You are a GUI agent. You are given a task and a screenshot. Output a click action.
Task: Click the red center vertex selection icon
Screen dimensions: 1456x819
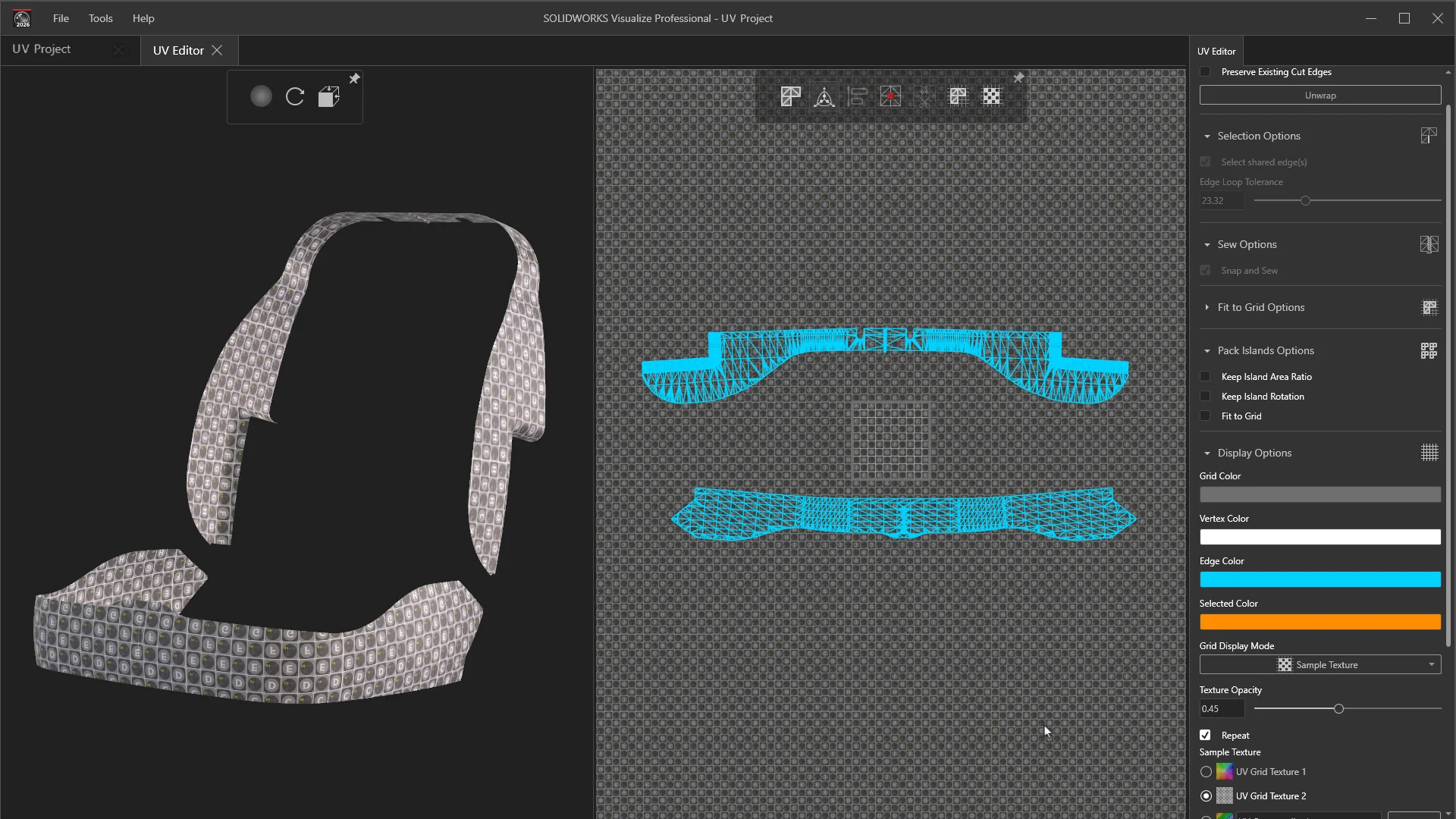click(890, 96)
